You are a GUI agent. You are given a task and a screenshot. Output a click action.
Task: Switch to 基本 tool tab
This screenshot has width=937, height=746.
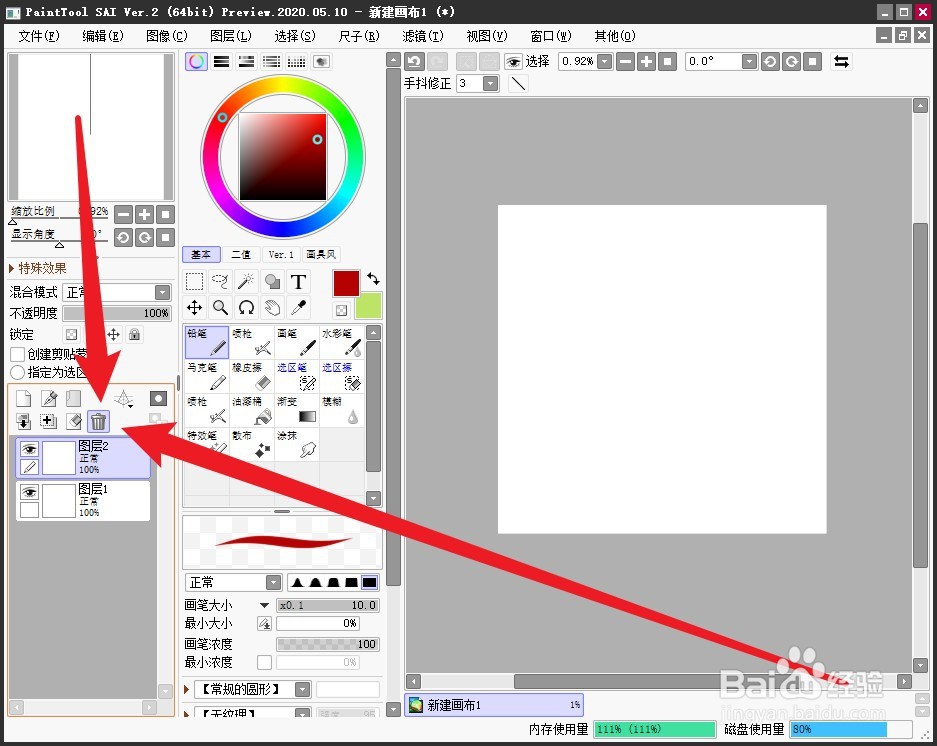(x=201, y=255)
